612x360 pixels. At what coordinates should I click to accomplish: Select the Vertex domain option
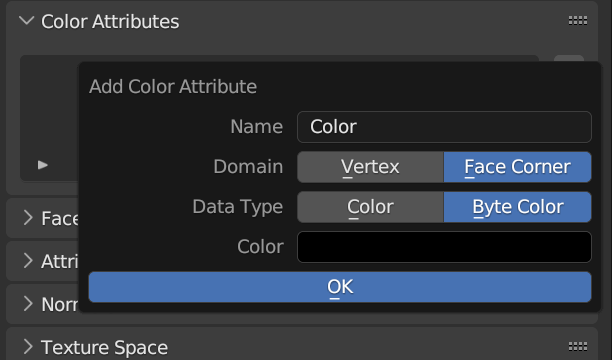[370, 167]
